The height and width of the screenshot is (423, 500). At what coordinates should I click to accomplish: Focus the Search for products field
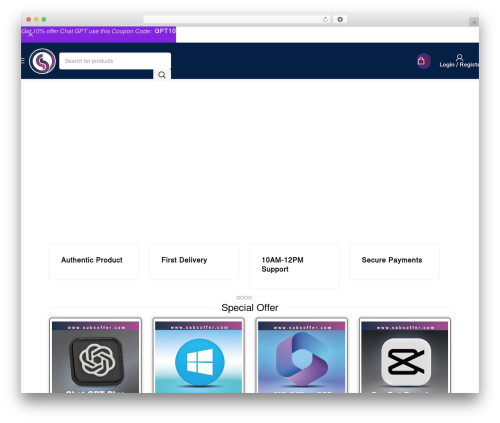(x=115, y=61)
